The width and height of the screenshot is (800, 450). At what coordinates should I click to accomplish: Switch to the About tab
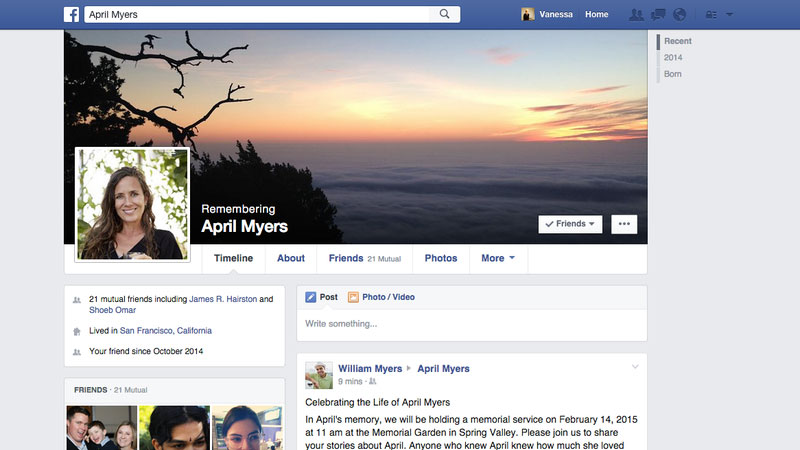point(291,258)
